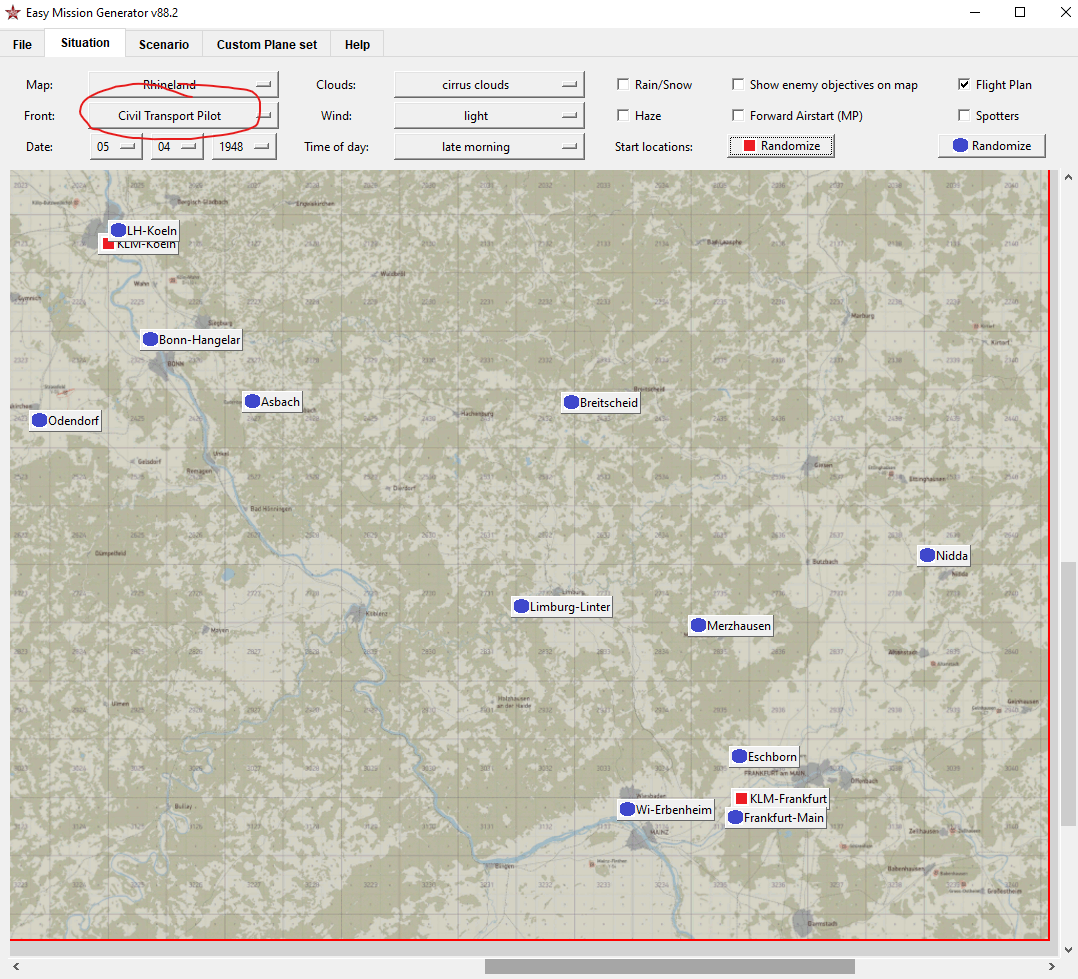1078x979 pixels.
Task: Choose the Merzhausen airfield marker
Action: (x=731, y=626)
